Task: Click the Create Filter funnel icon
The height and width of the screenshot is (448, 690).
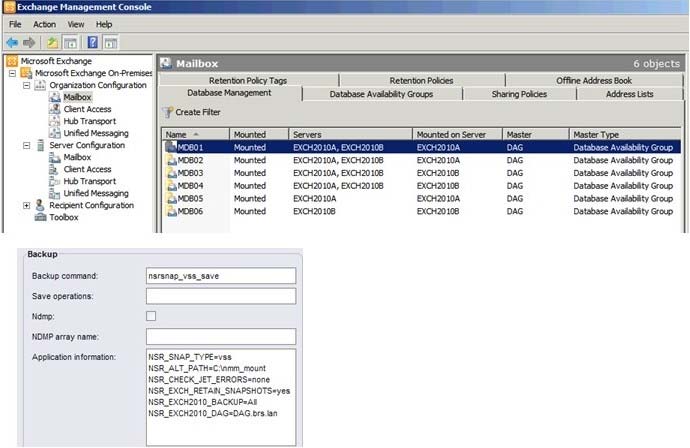Action: (x=167, y=113)
